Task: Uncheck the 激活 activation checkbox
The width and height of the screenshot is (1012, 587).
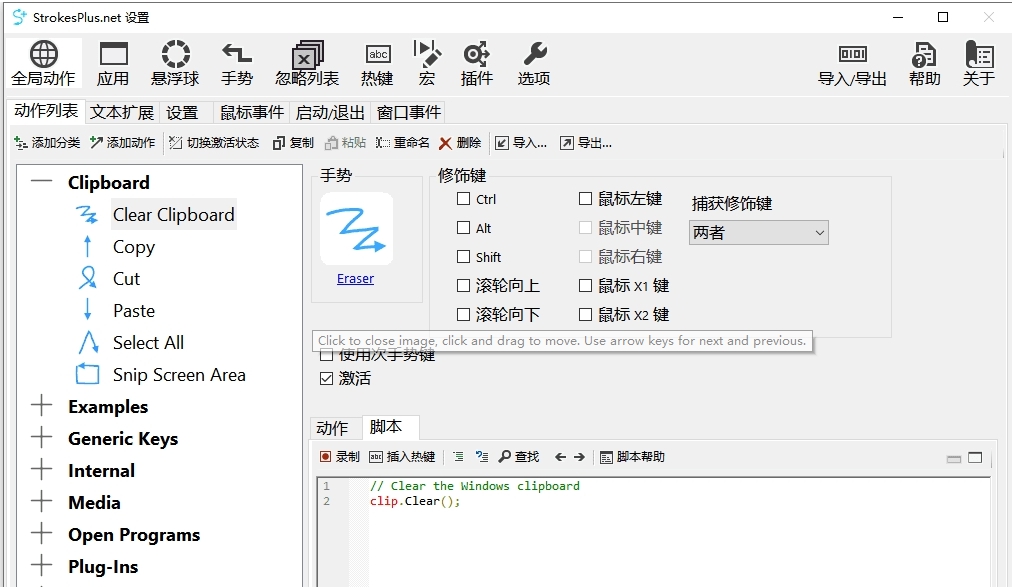Action: coord(326,378)
